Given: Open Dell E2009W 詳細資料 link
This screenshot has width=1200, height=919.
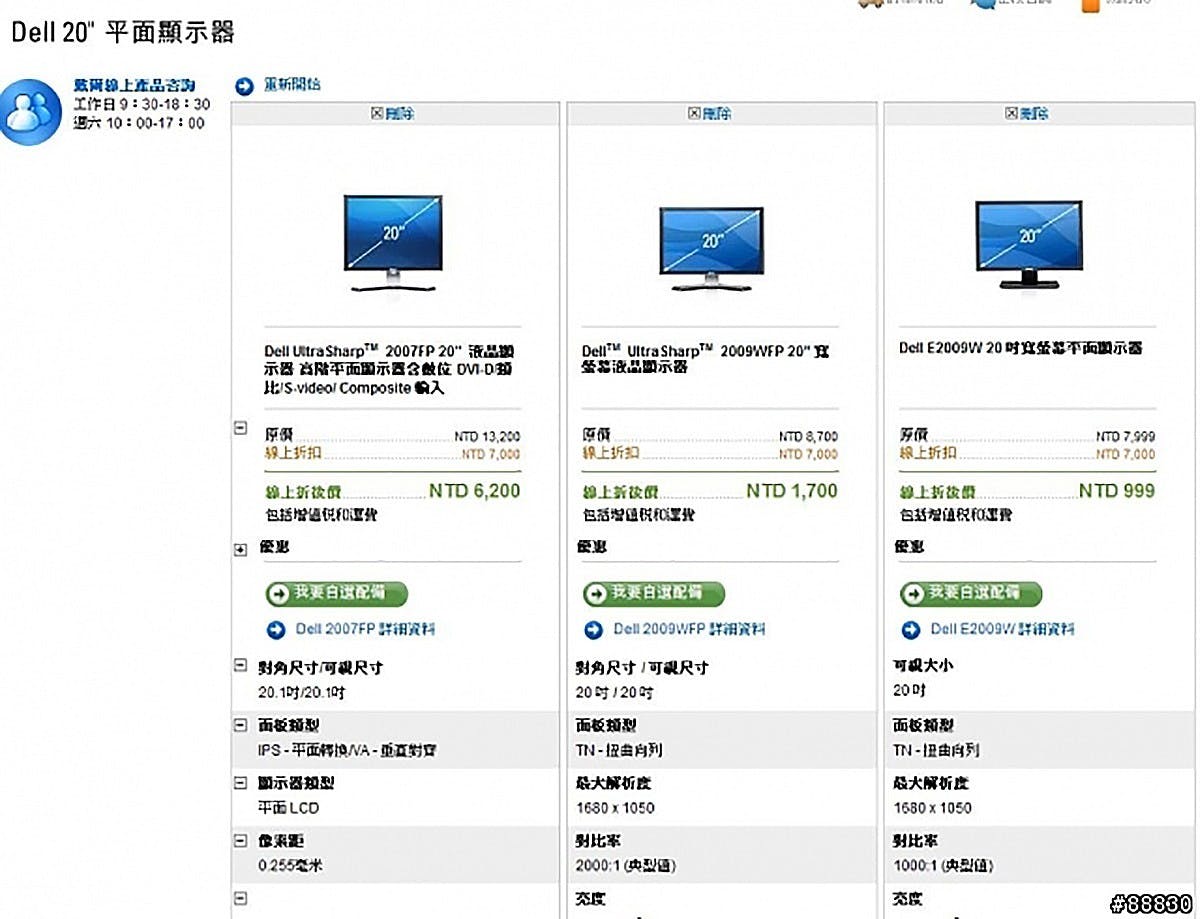Looking at the screenshot, I should click(1003, 630).
